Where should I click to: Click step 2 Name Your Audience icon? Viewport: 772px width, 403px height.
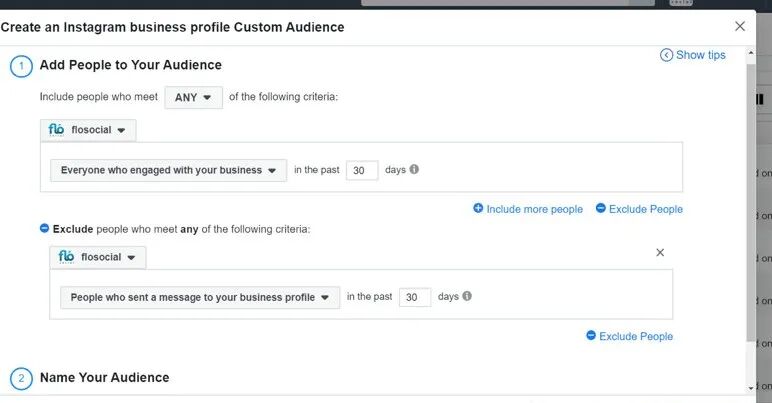pos(21,378)
